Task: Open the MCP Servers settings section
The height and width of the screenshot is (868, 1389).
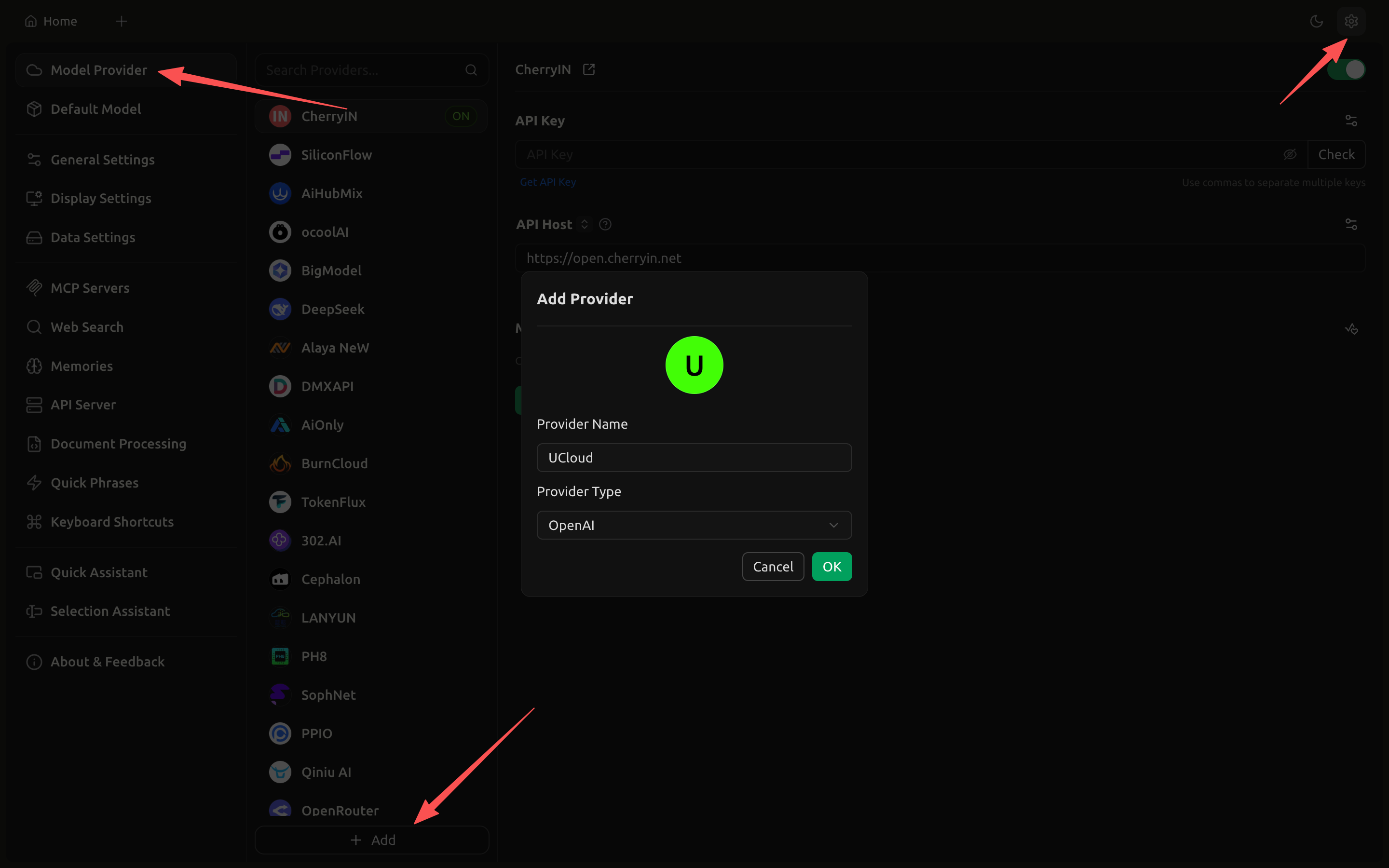Action: (x=90, y=287)
